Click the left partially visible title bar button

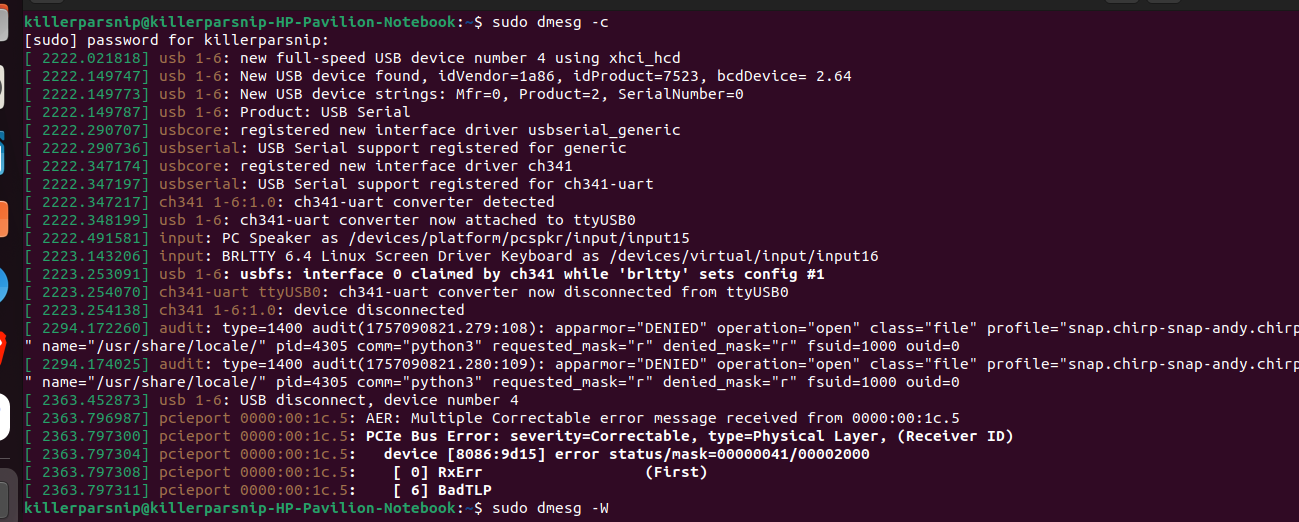(1121, 3)
